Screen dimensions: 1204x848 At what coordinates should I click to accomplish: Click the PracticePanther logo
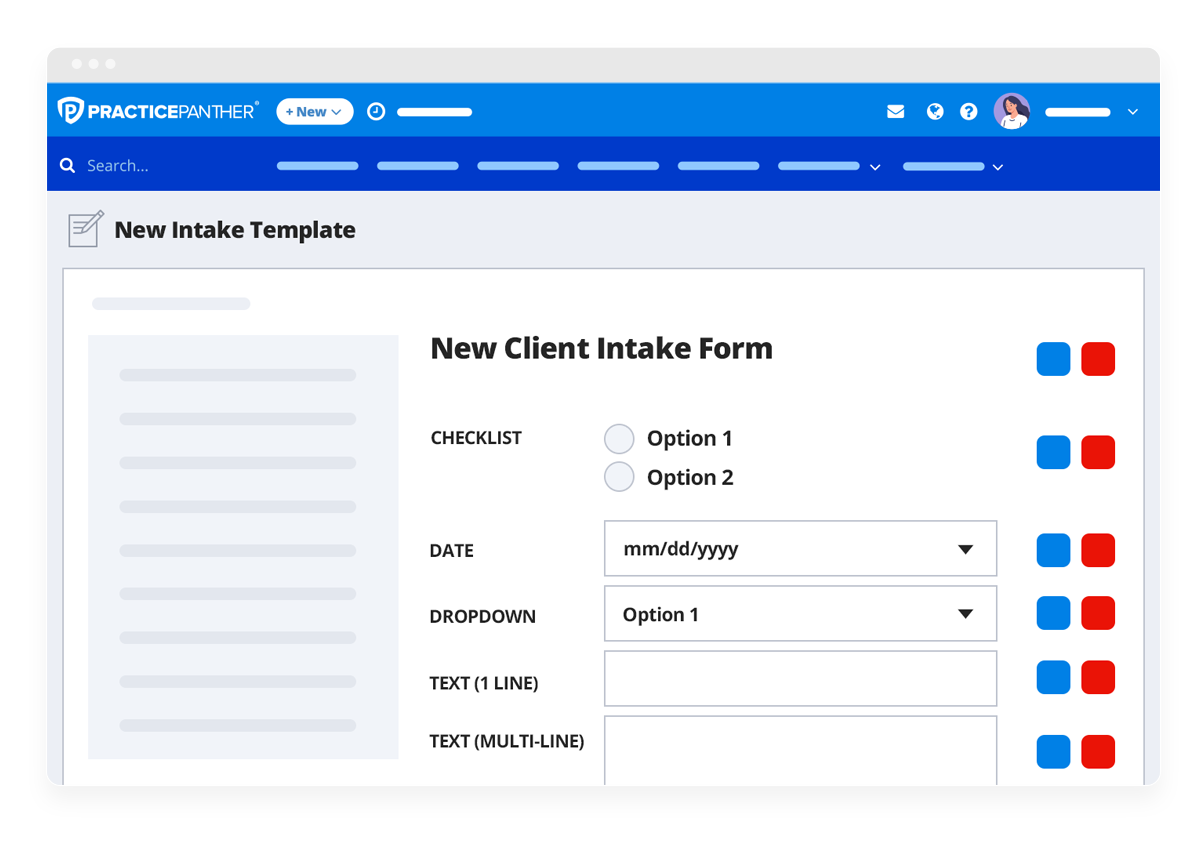pyautogui.click(x=158, y=111)
